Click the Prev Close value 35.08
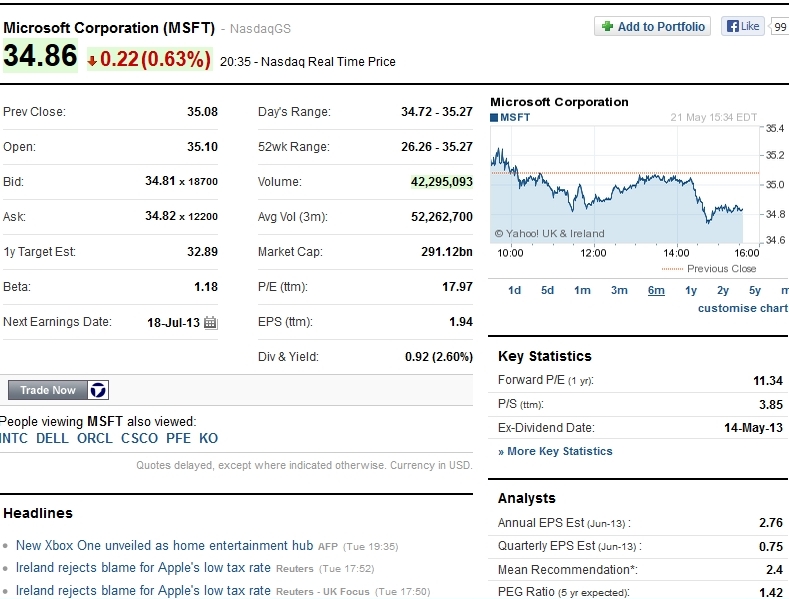This screenshot has width=789, height=599. pos(202,112)
